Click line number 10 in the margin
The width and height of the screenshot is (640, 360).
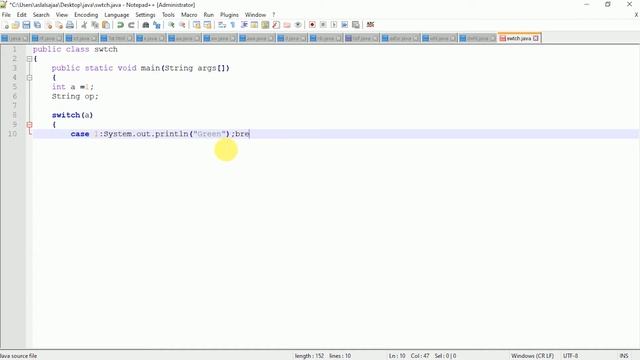pos(12,134)
